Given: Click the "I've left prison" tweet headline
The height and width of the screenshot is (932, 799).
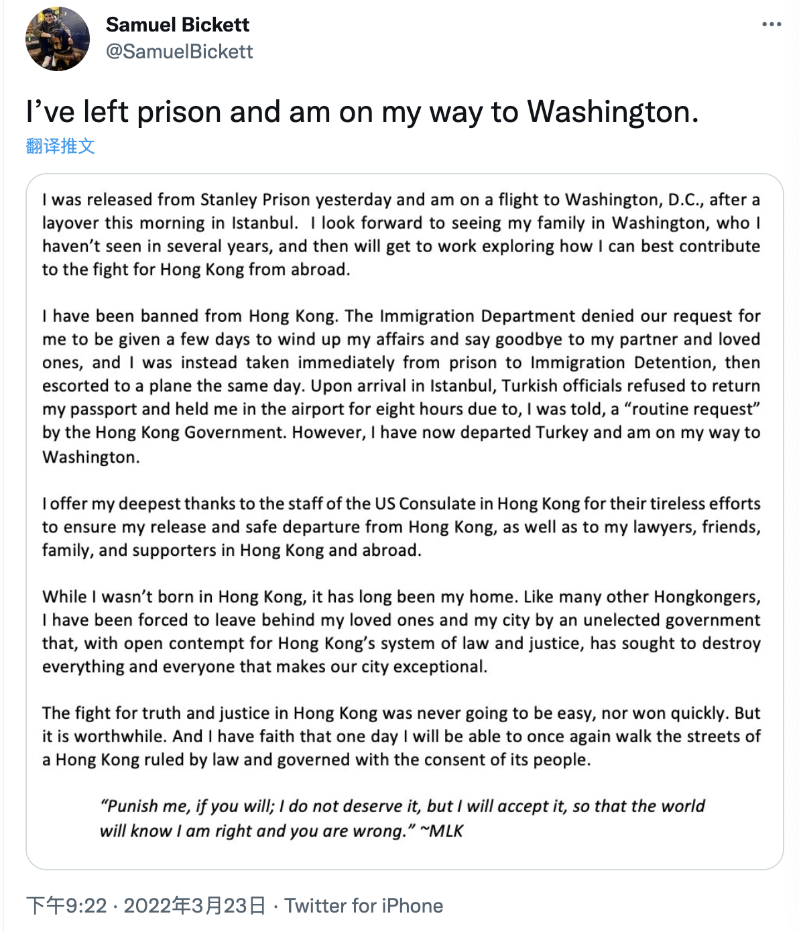Looking at the screenshot, I should [362, 111].
